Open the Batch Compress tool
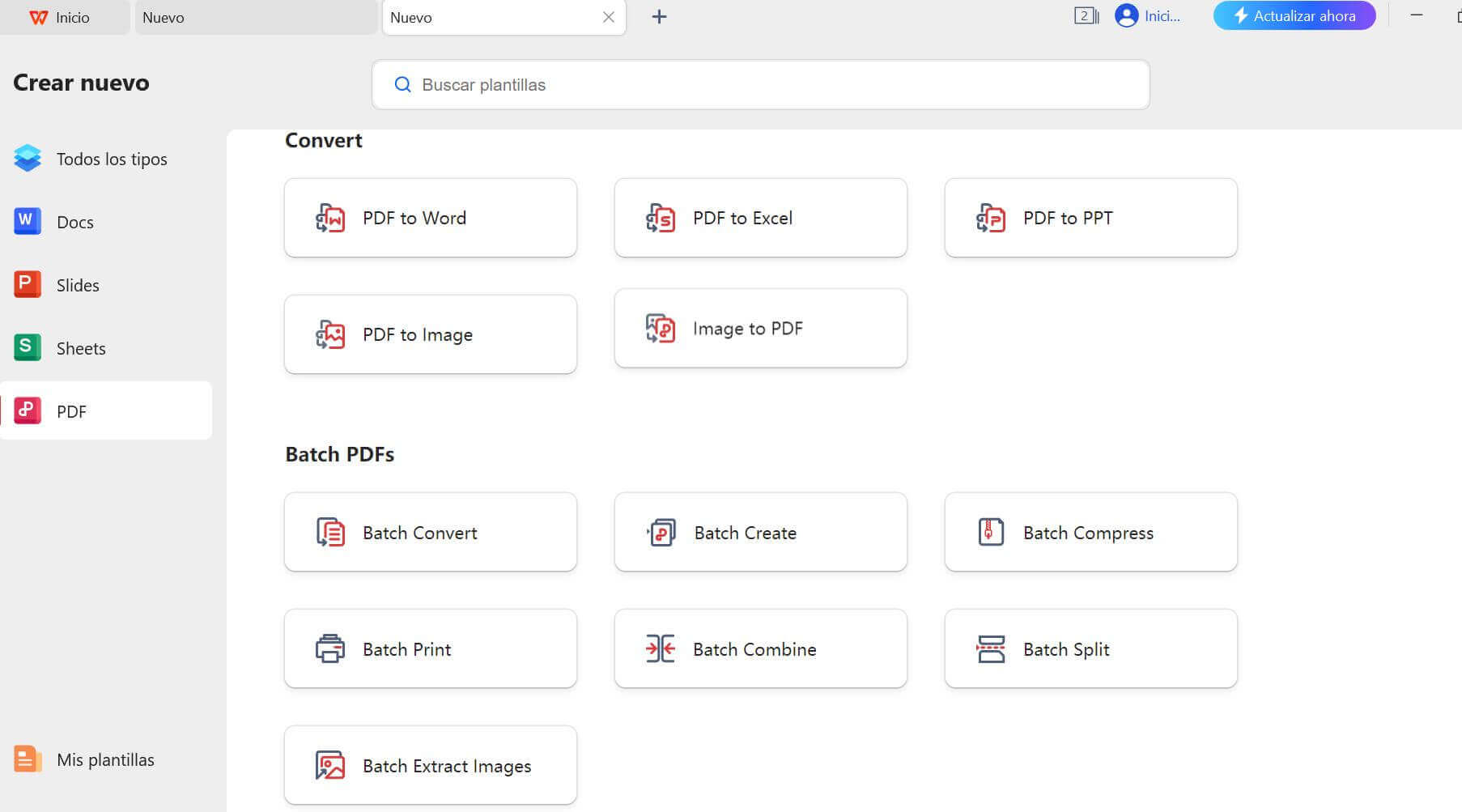 coord(1090,532)
